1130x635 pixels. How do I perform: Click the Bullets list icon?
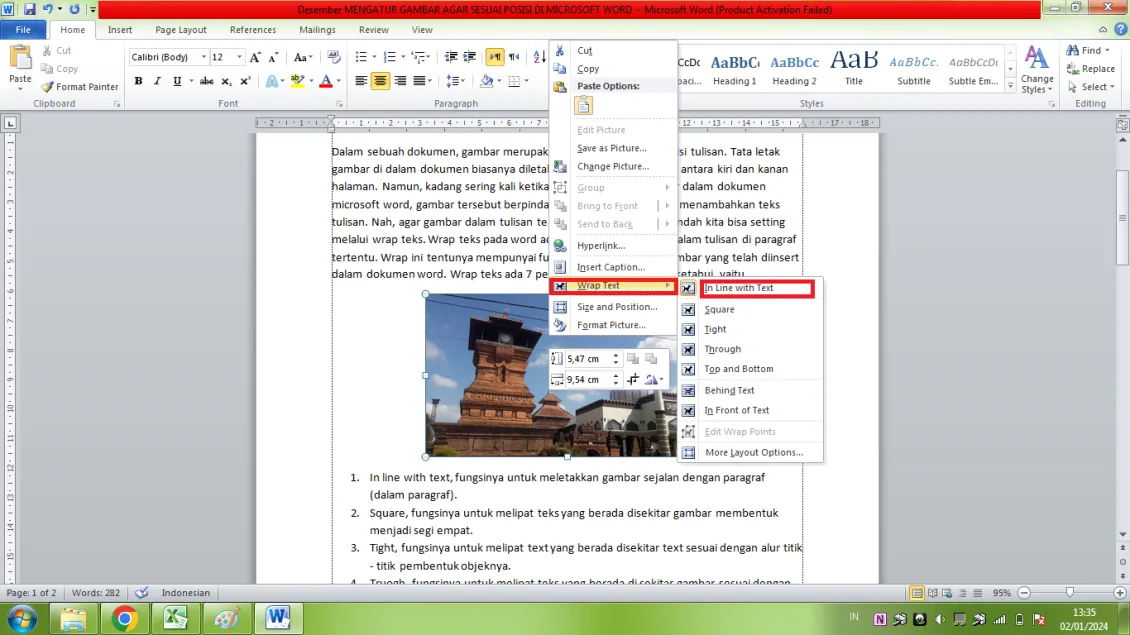coord(361,57)
